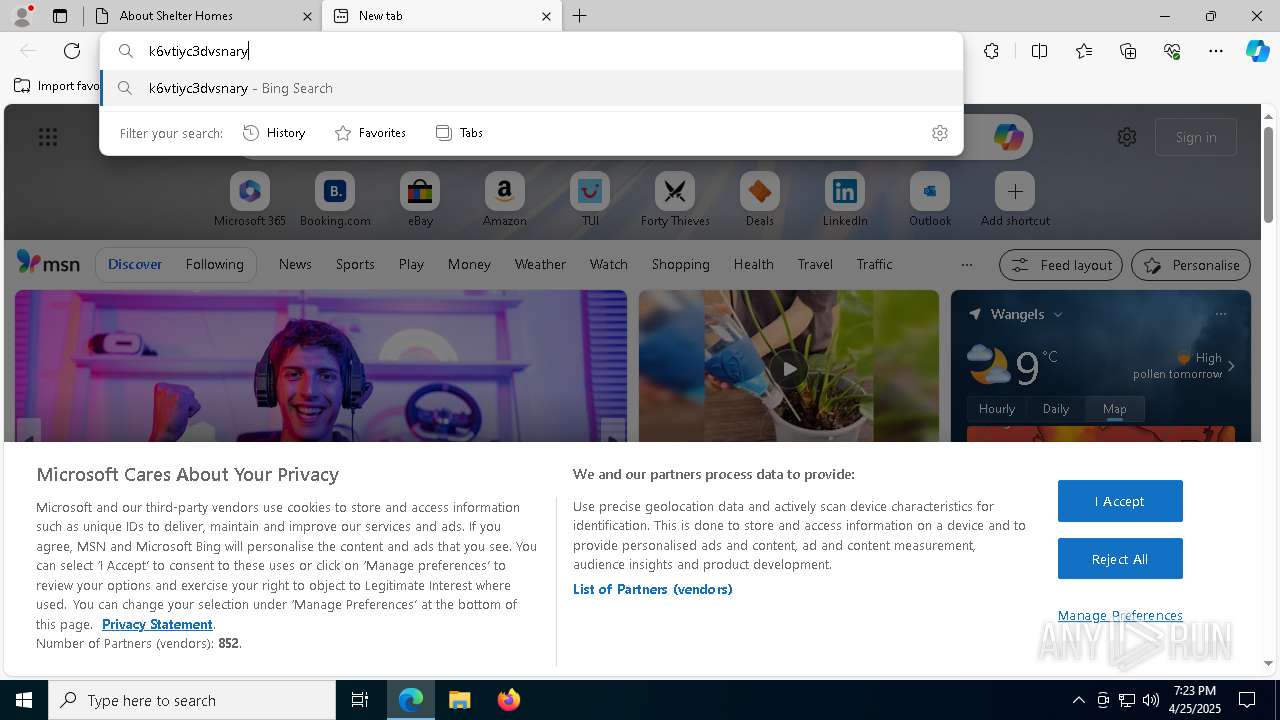1280x720 pixels.
Task: Click Import favorites bookmark item
Action: click(x=57, y=86)
